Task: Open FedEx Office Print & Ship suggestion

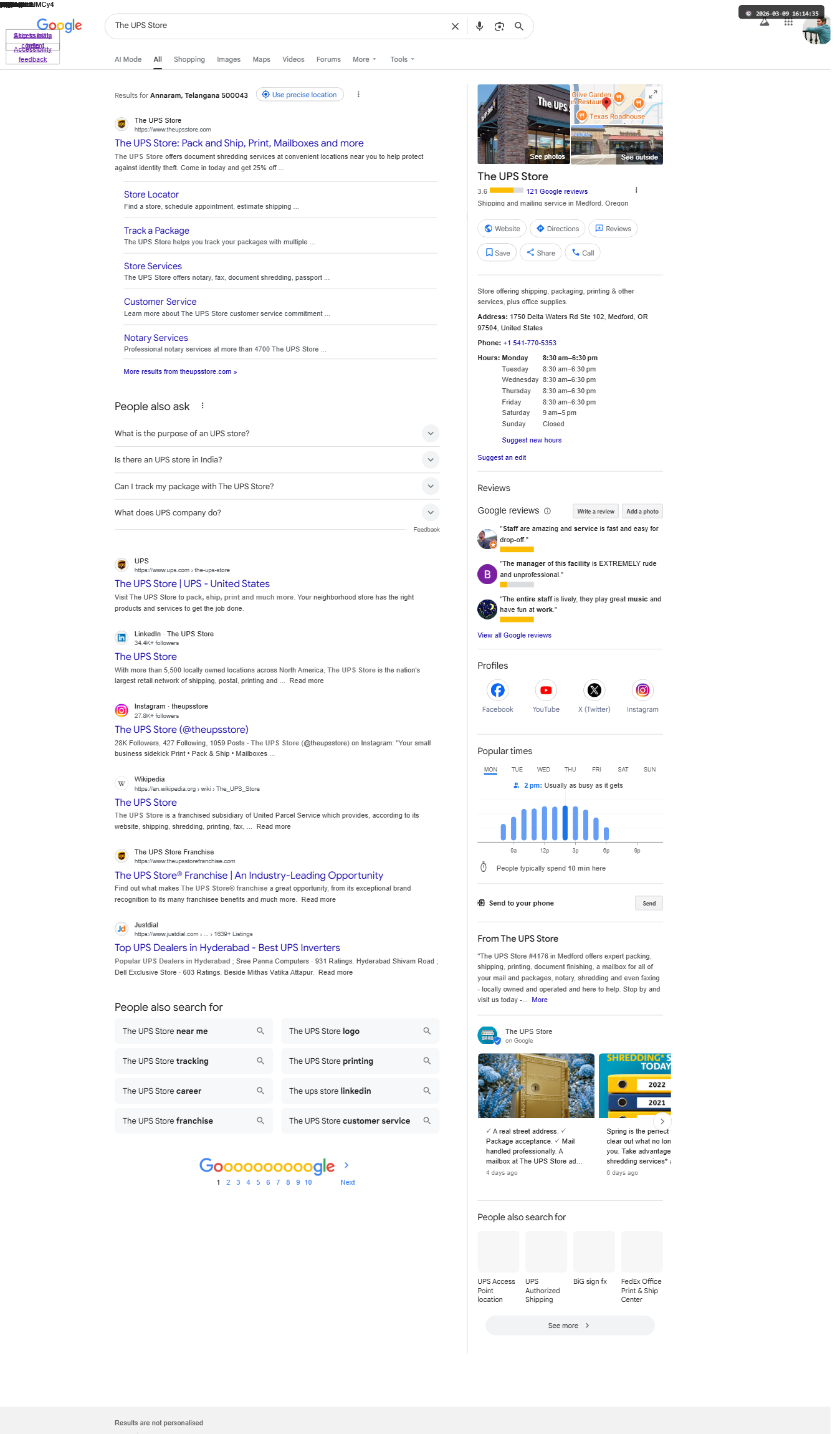Action: pyautogui.click(x=642, y=1268)
